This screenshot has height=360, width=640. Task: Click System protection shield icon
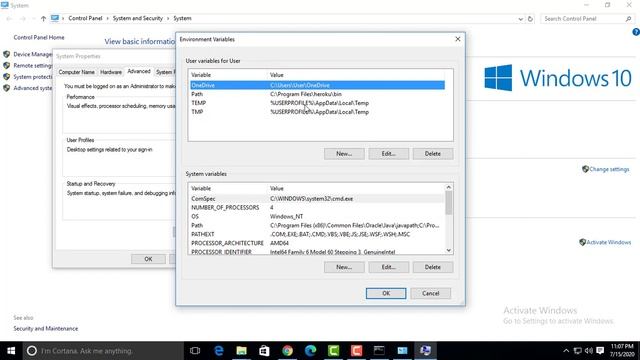click(7, 77)
